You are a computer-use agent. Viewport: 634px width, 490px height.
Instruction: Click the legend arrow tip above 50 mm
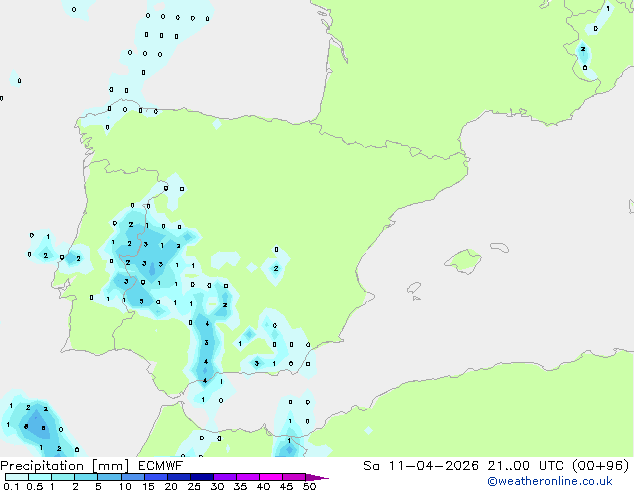click(317, 477)
